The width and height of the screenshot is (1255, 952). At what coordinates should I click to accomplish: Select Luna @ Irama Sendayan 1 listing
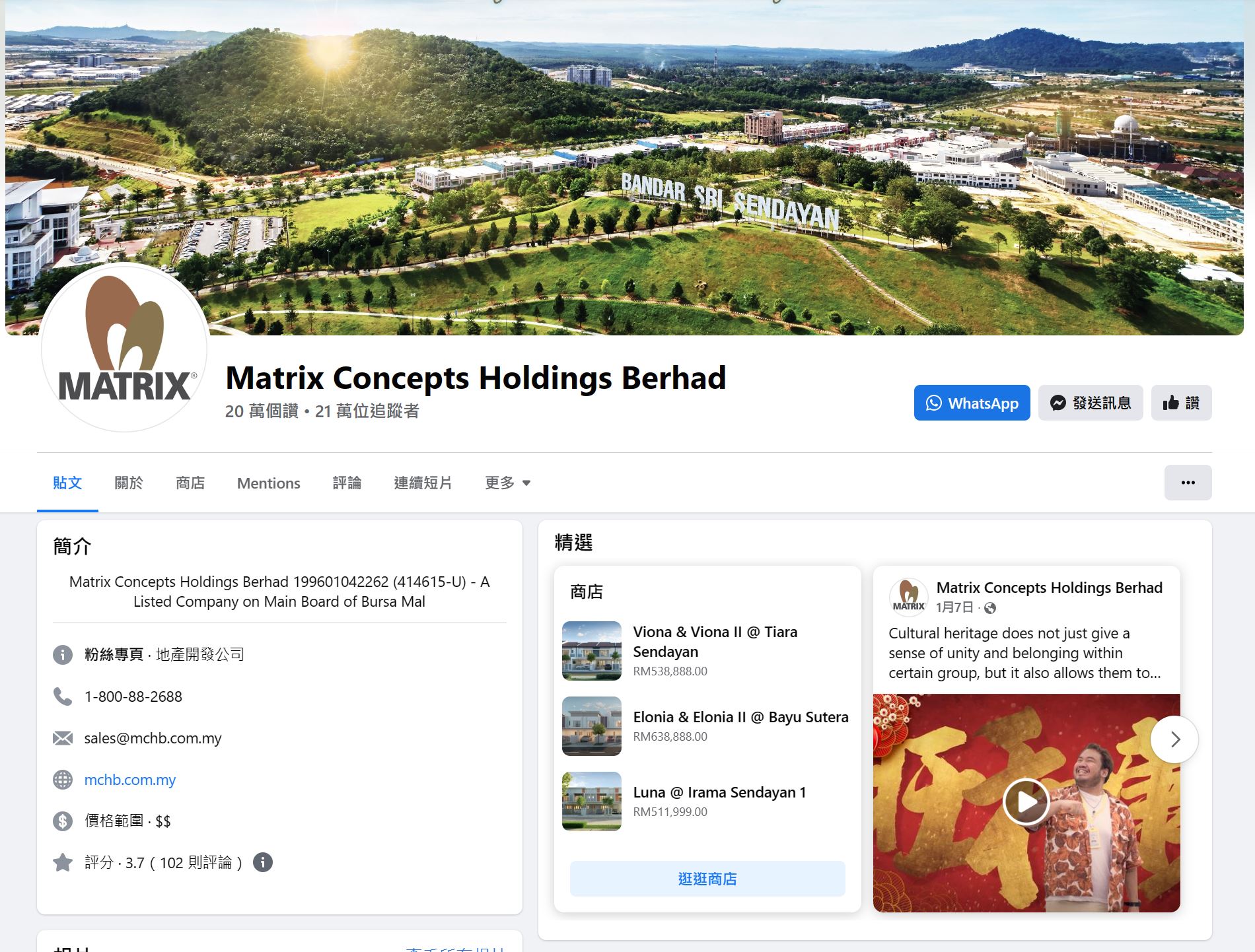click(x=719, y=792)
